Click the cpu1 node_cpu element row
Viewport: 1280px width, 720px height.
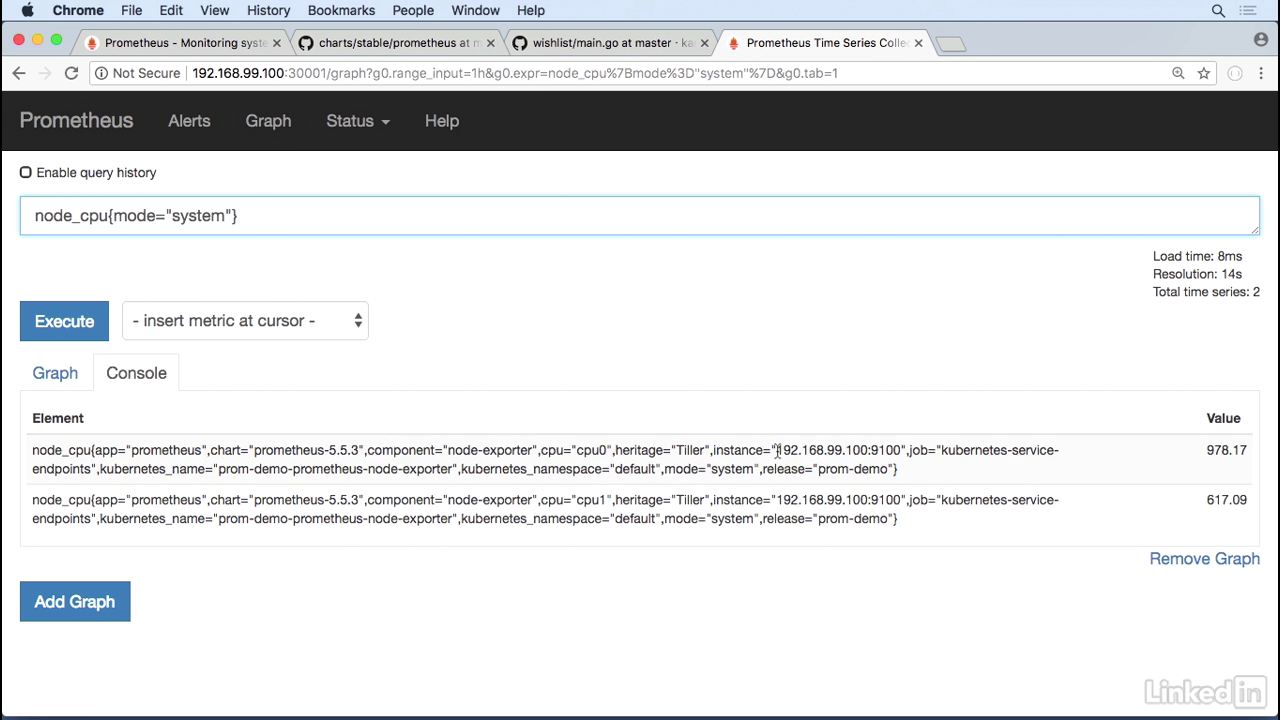pyautogui.click(x=640, y=509)
